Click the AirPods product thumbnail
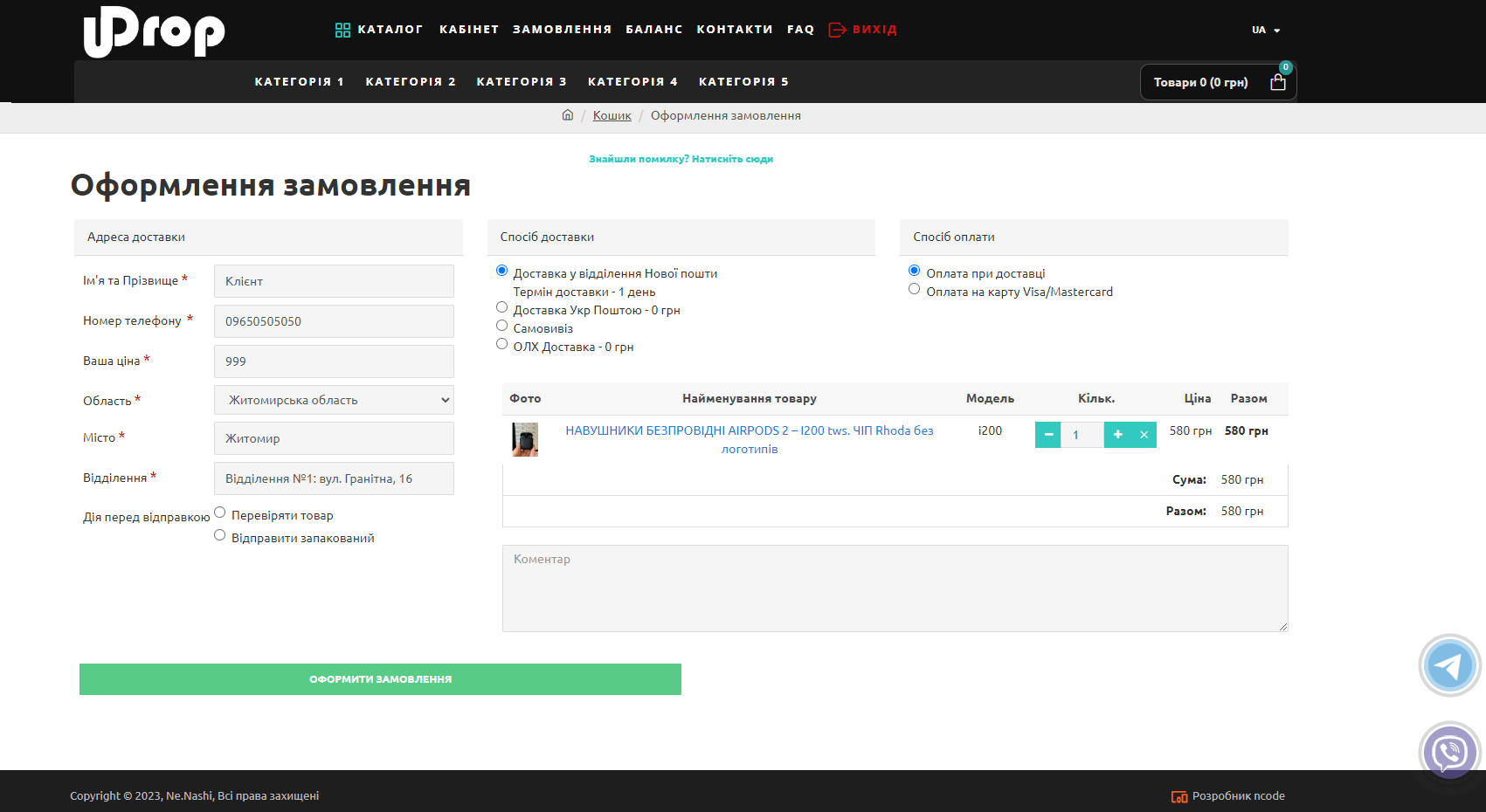1486x812 pixels. 525,439
